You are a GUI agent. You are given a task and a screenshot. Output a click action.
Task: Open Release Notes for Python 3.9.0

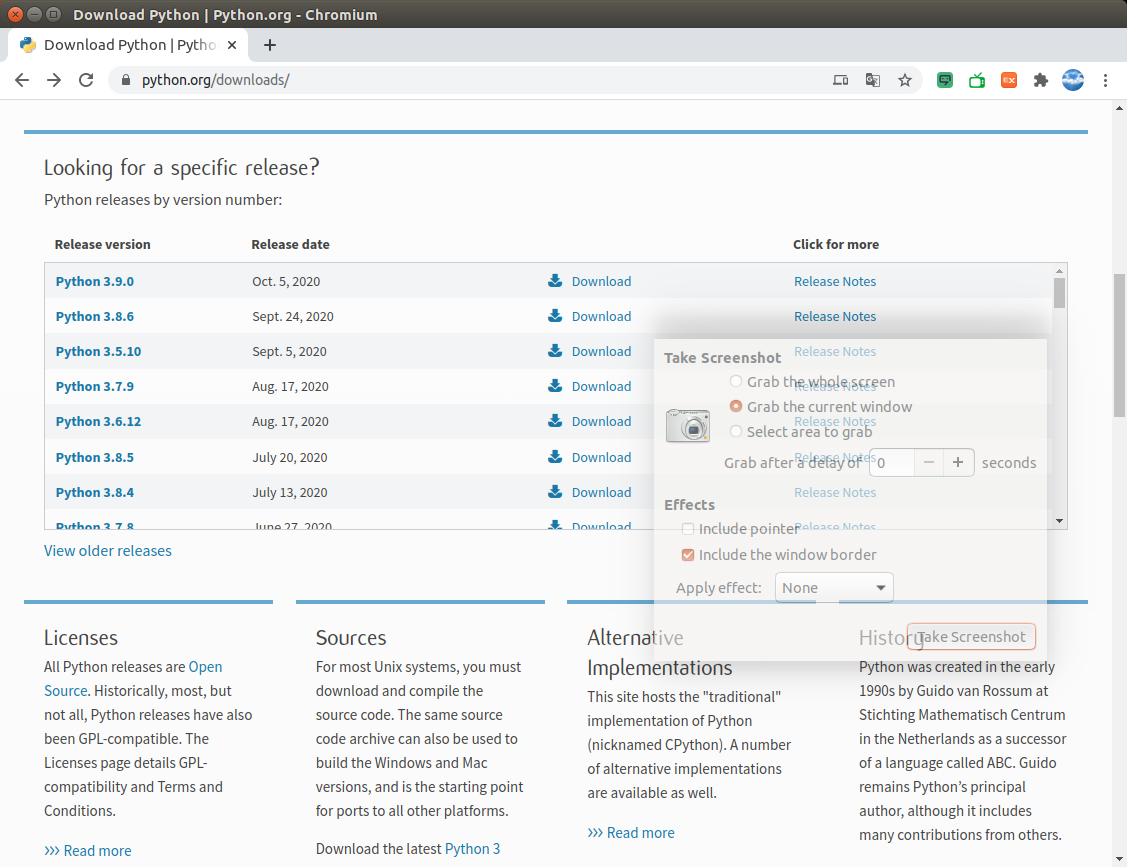point(834,281)
